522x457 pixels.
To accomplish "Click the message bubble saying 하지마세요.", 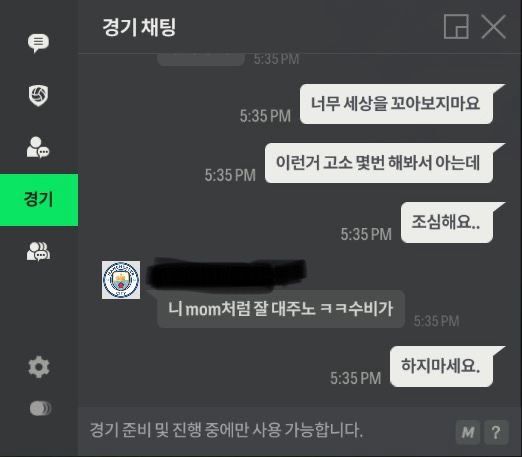I will (x=441, y=366).
